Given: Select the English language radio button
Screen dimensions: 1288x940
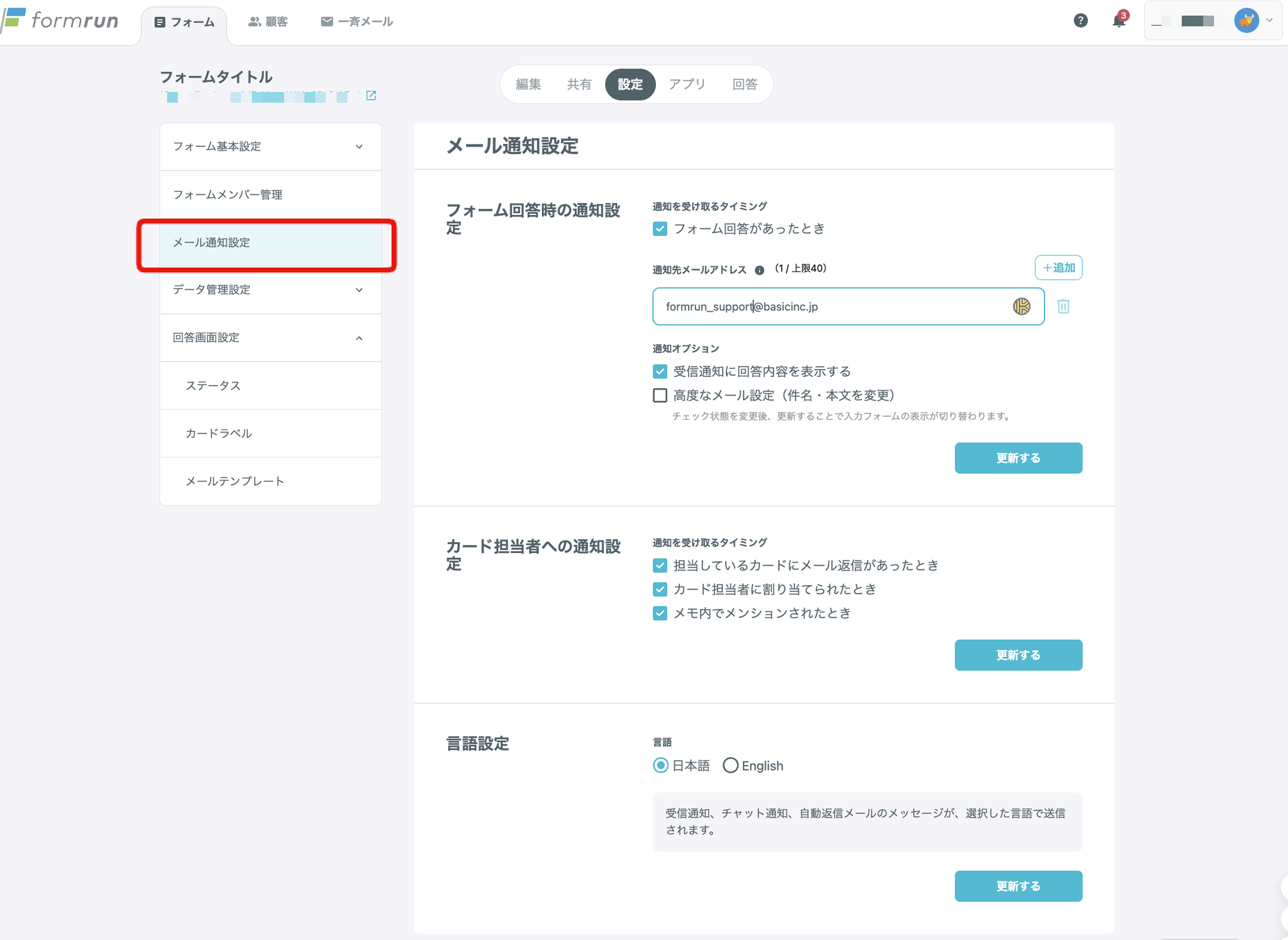Looking at the screenshot, I should pos(730,766).
